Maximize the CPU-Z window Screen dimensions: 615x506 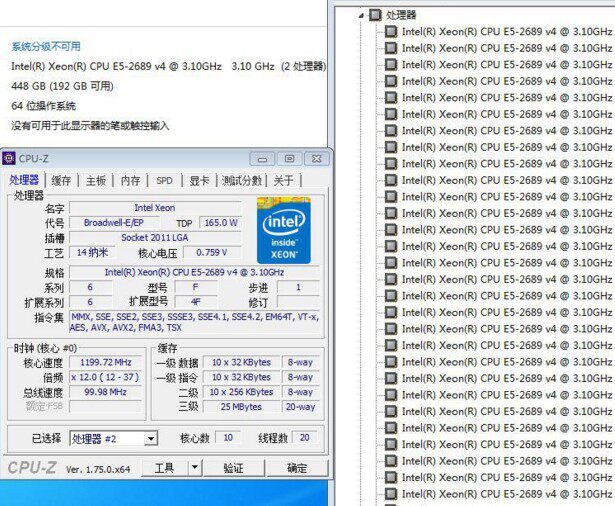(x=289, y=159)
